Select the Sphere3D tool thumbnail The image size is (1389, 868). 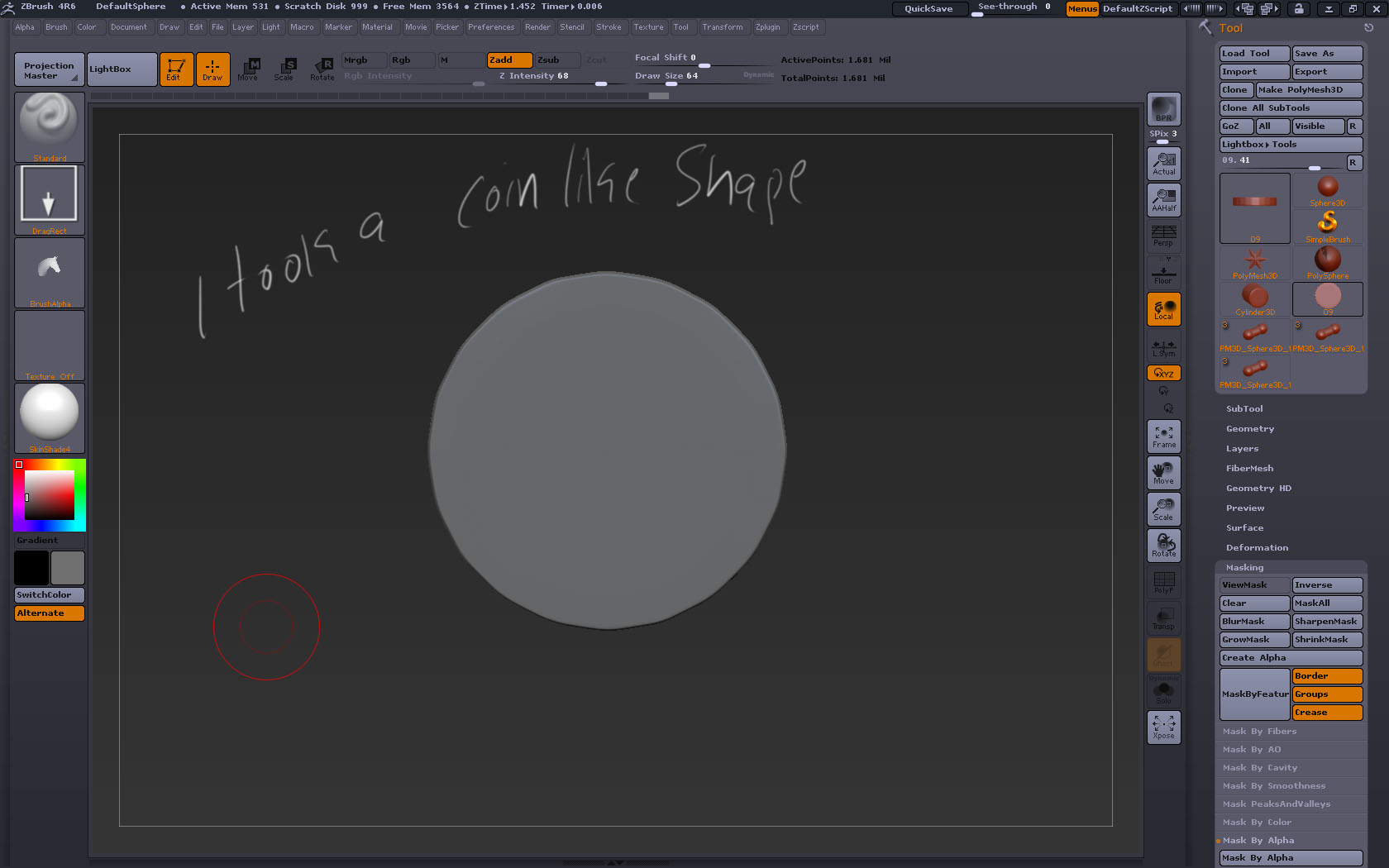pos(1328,190)
